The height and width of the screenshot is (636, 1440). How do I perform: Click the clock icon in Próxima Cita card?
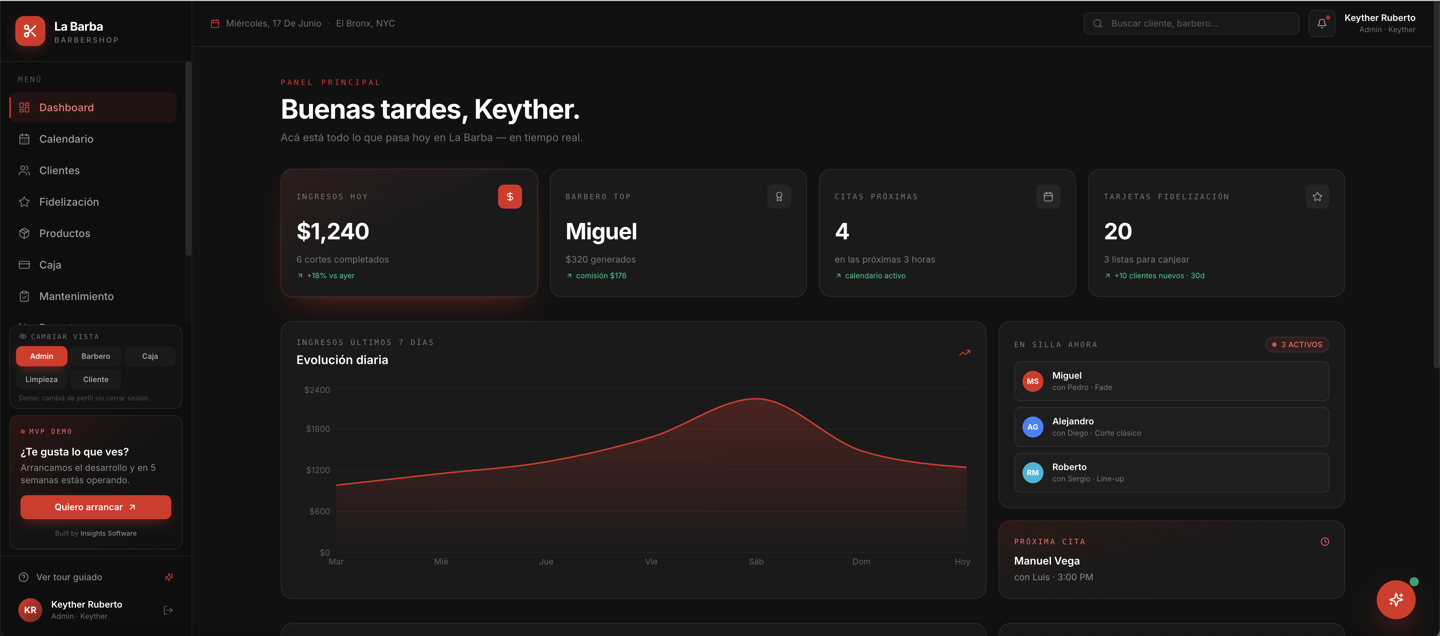[x=1325, y=542]
